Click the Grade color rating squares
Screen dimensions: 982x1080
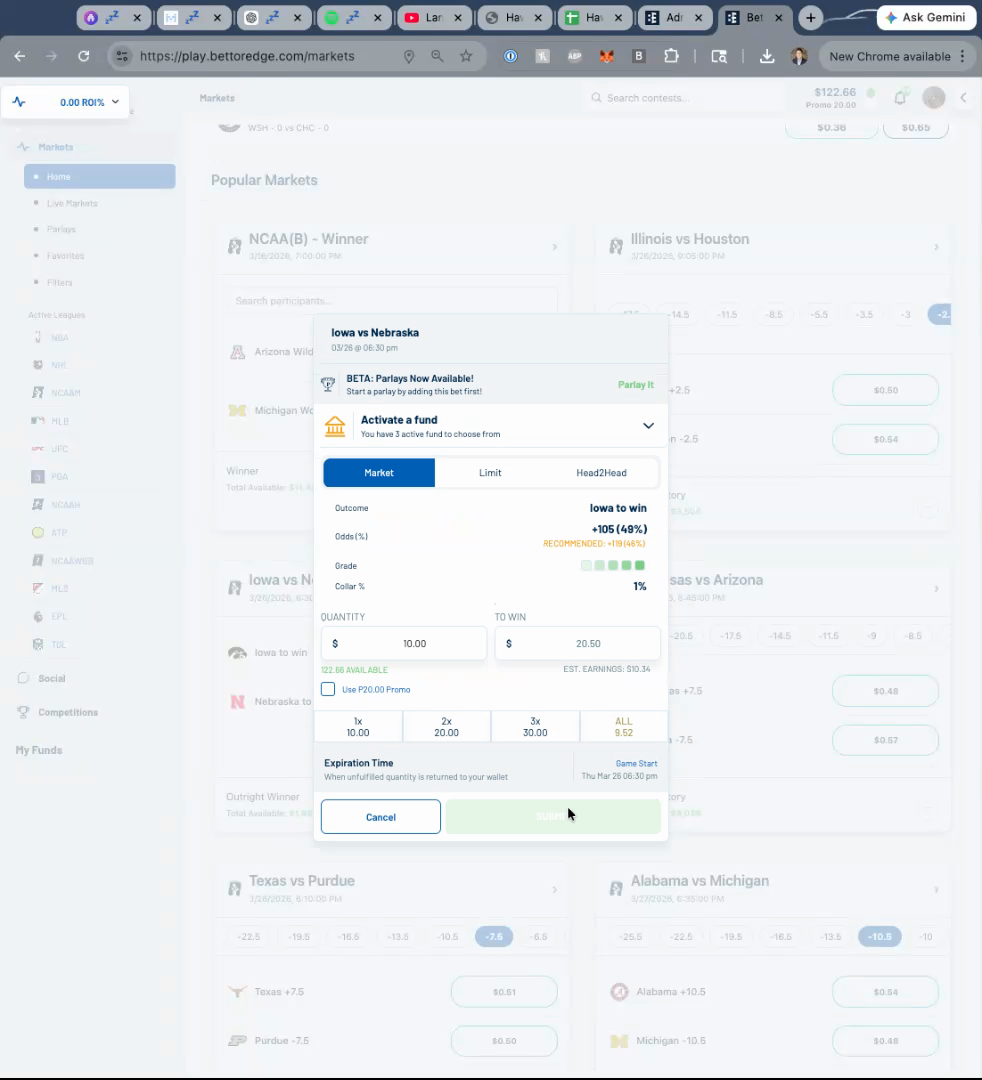click(613, 566)
